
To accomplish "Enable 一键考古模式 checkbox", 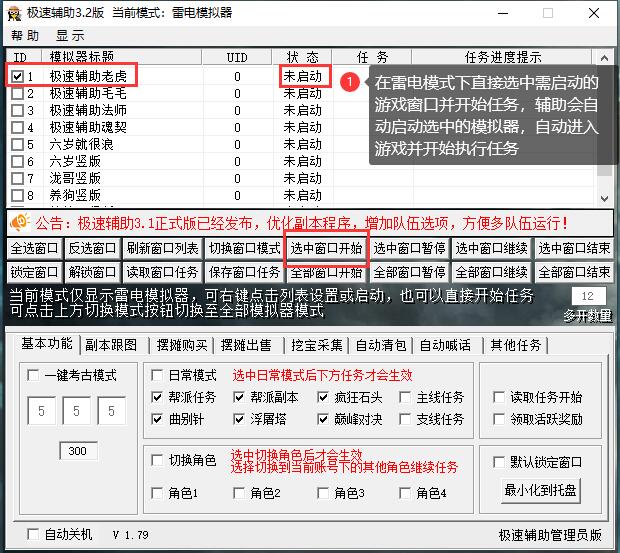I will click(x=33, y=375).
